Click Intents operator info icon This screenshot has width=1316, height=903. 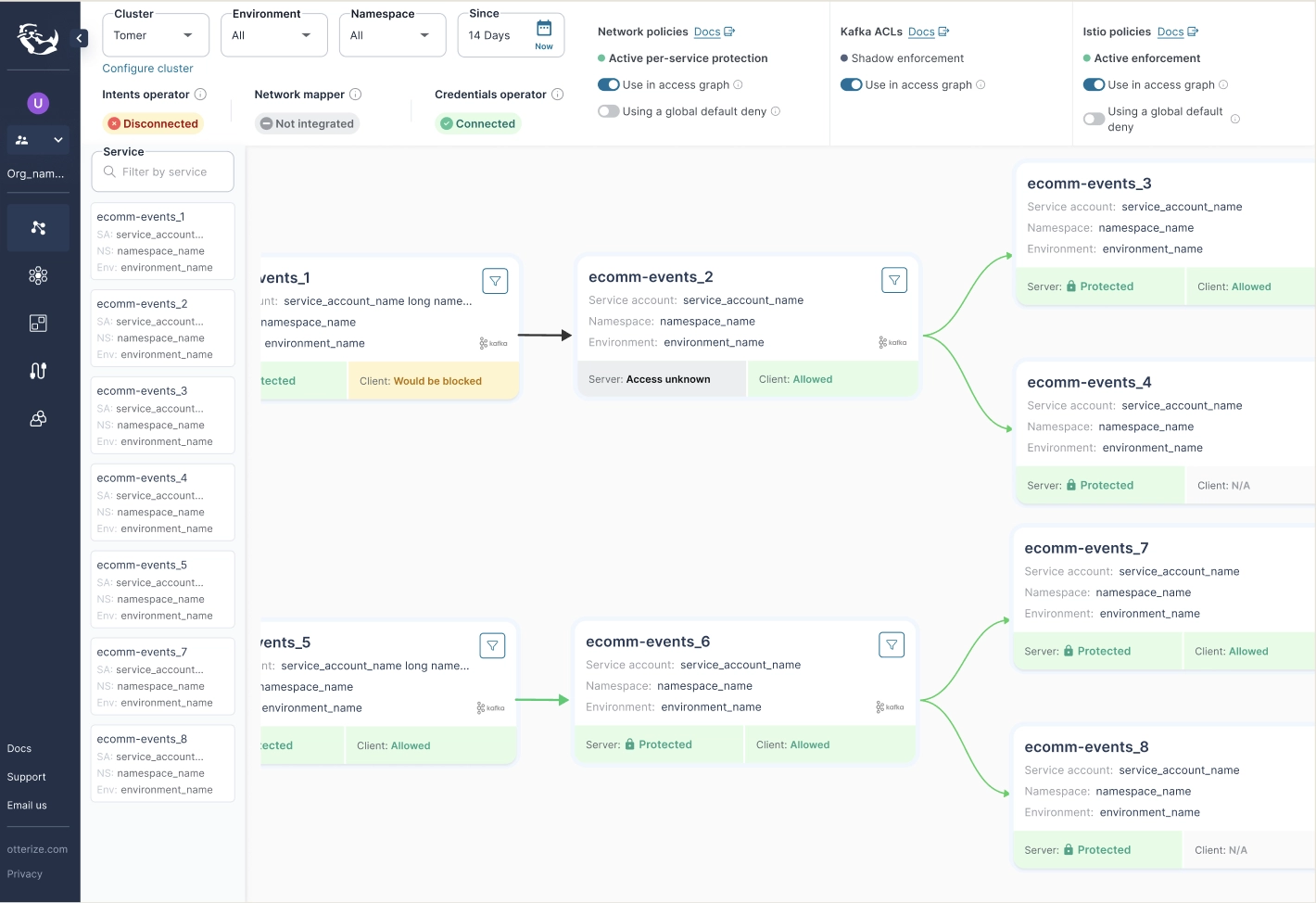(x=200, y=95)
